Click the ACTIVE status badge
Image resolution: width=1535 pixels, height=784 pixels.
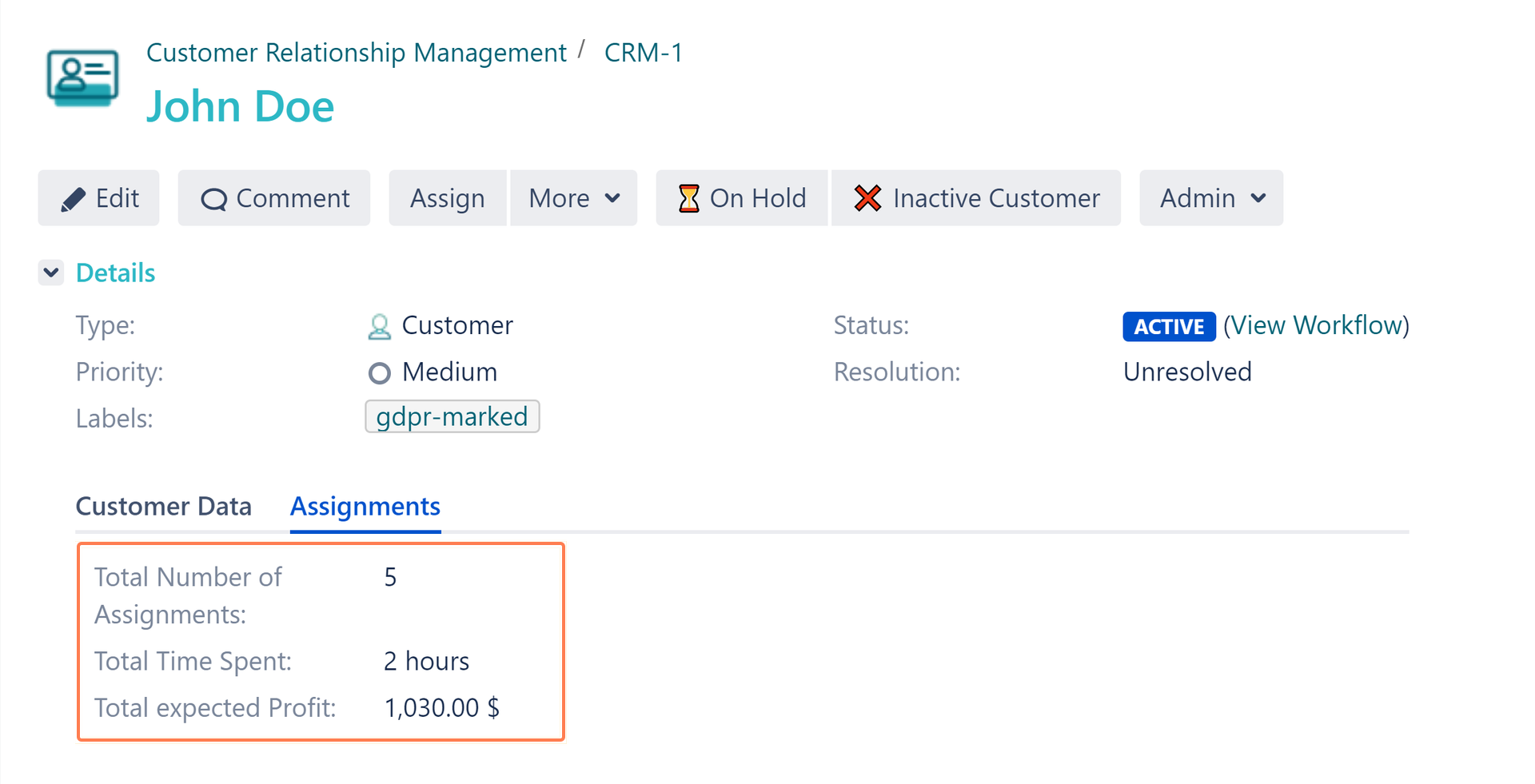tap(1168, 326)
